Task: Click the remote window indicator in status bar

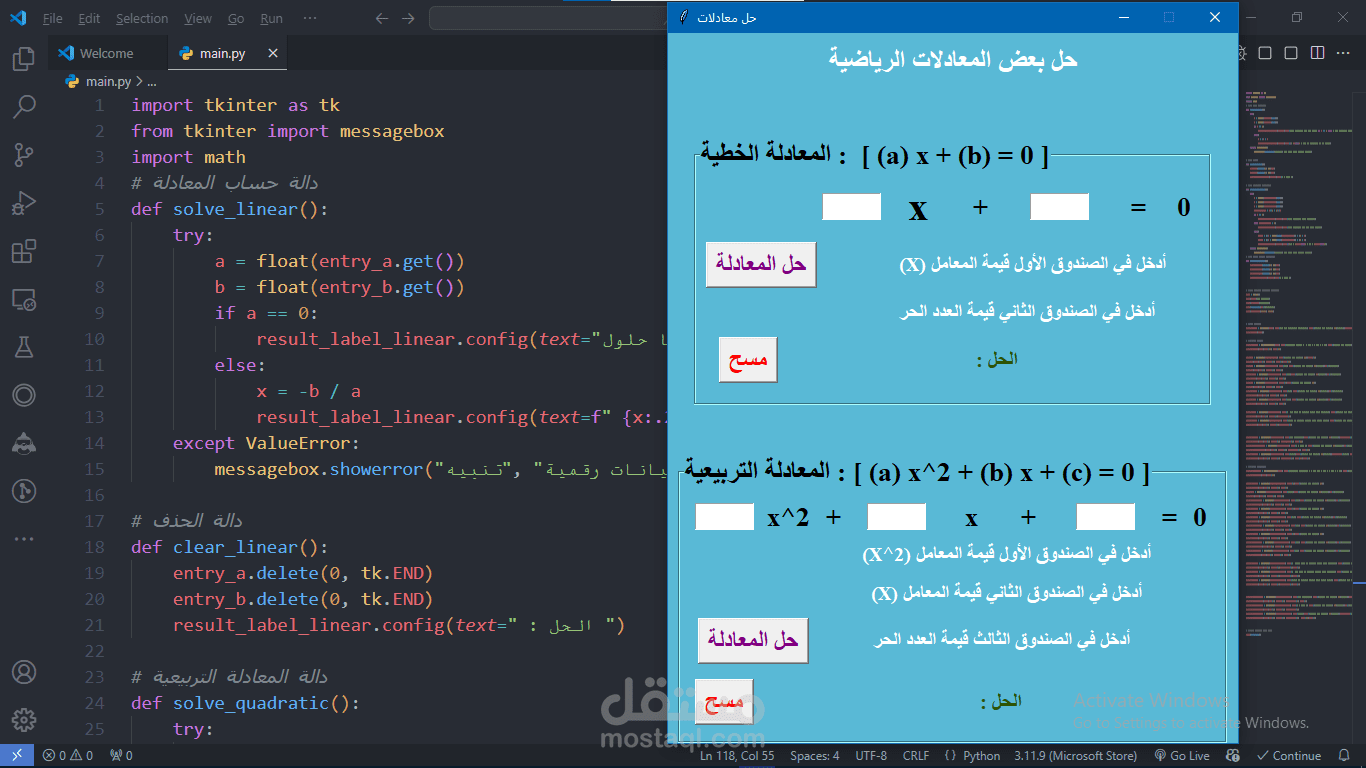Action: pyautogui.click(x=17, y=756)
